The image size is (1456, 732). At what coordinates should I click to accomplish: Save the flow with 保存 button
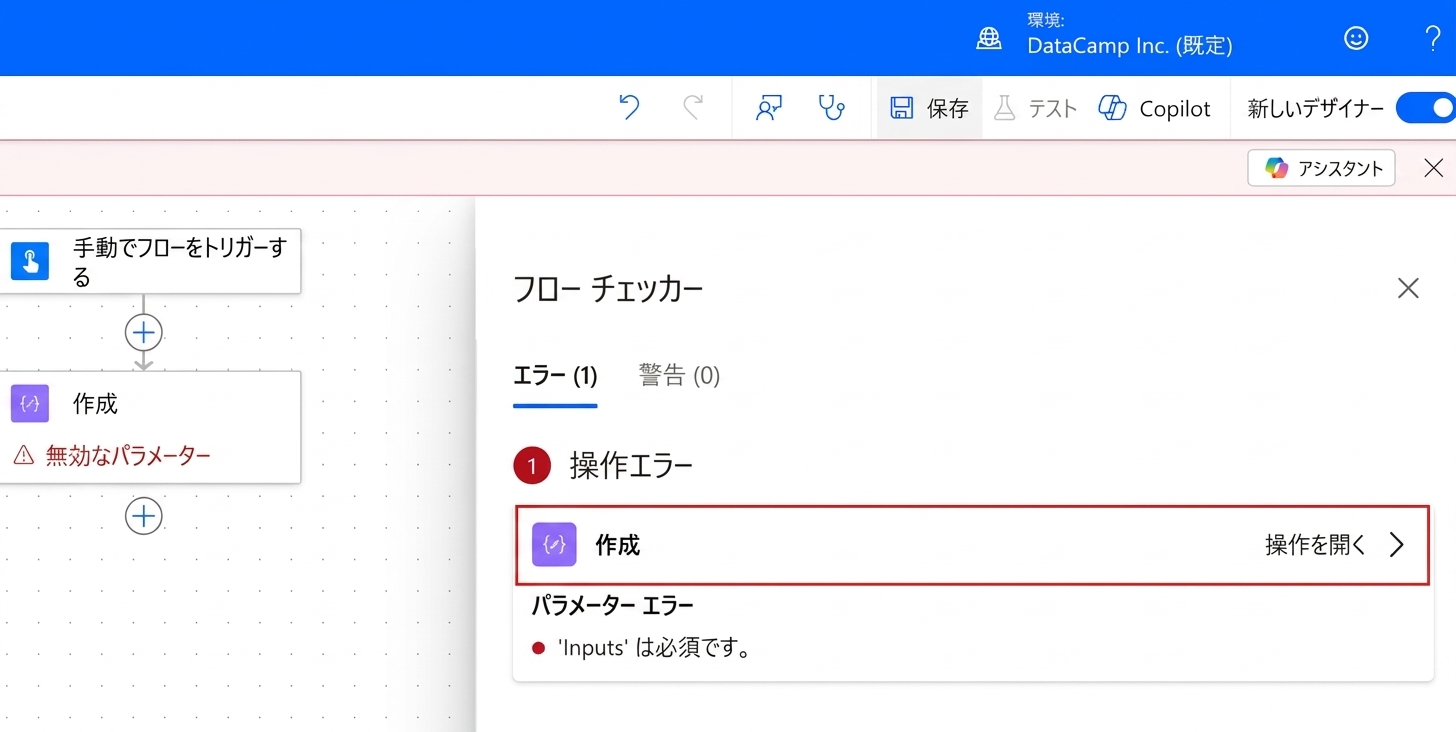pos(929,108)
